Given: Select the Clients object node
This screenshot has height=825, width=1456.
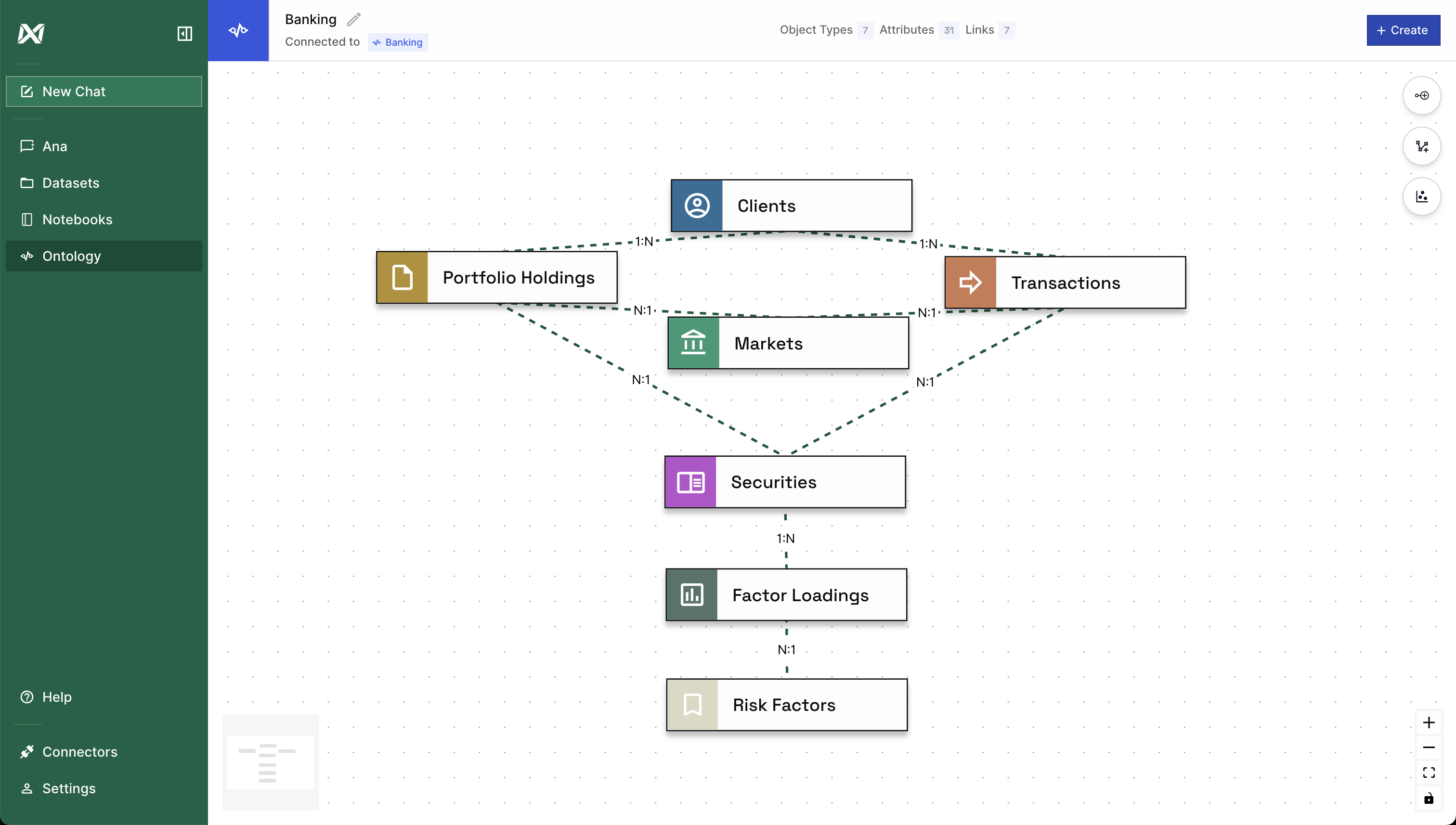Looking at the screenshot, I should (791, 206).
